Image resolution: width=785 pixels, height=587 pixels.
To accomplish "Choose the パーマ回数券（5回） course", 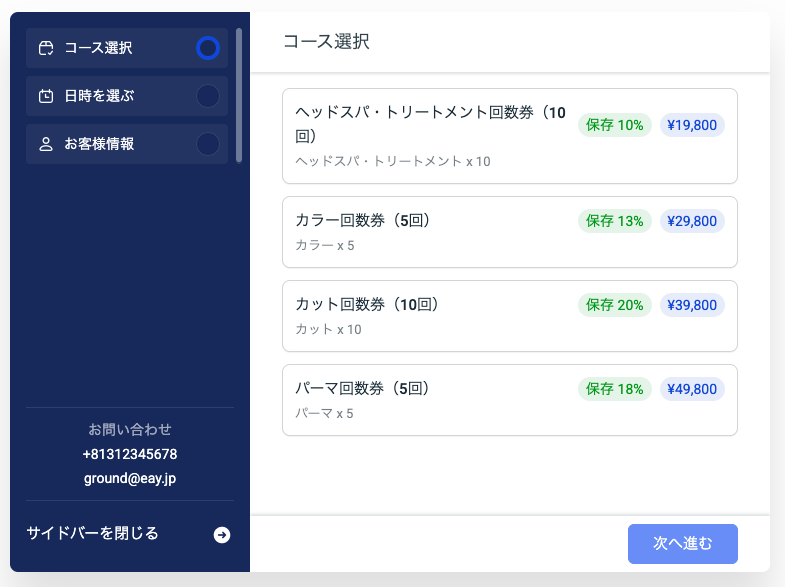I will (x=430, y=400).
